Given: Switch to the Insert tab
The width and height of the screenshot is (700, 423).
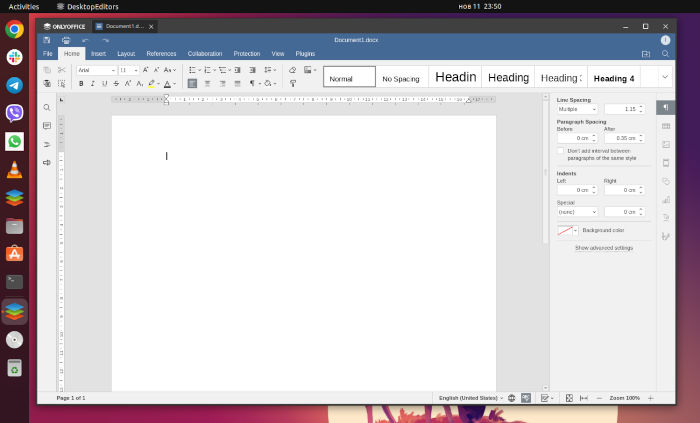Looking at the screenshot, I should pos(98,54).
